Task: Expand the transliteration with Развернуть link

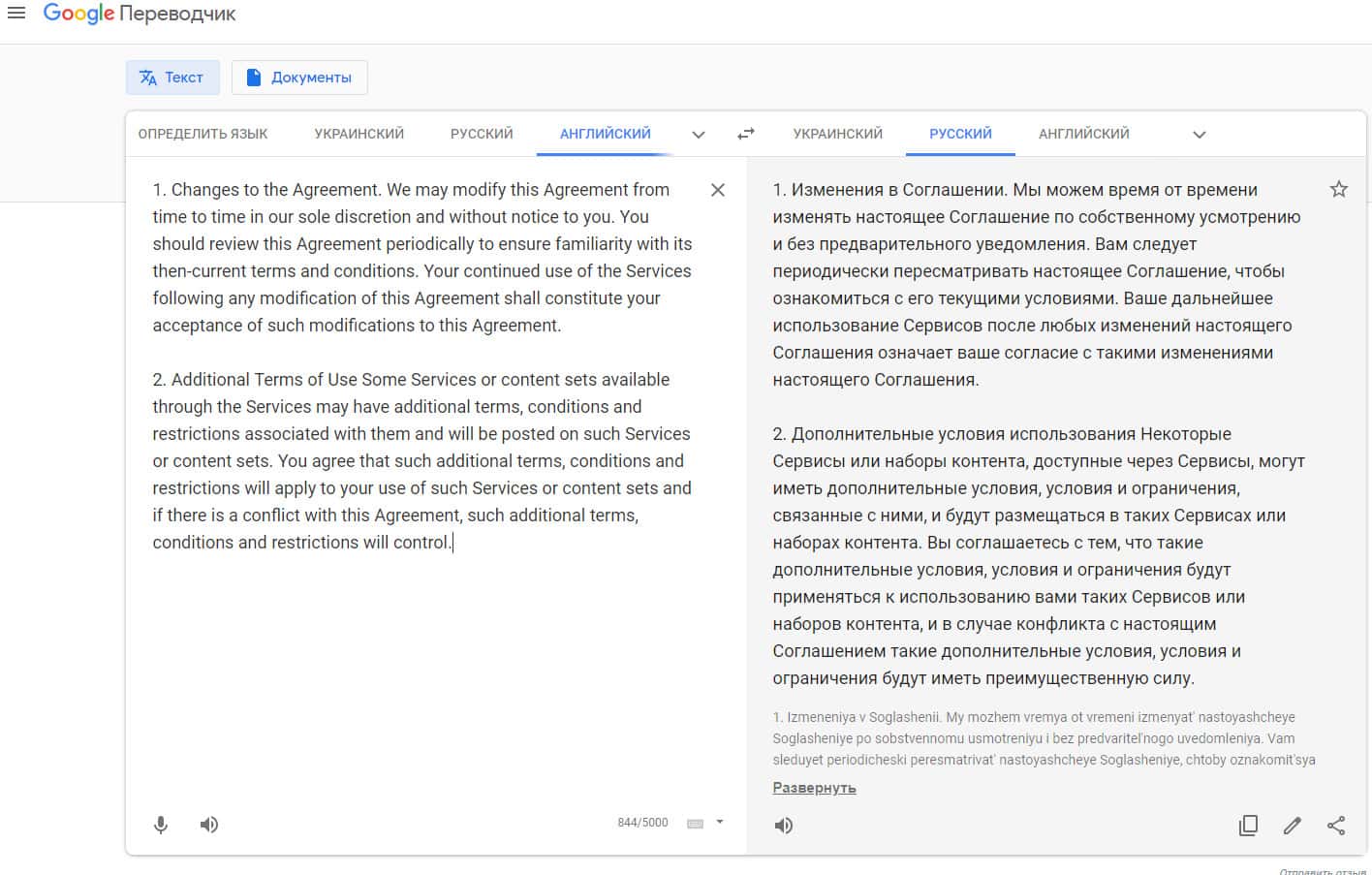Action: click(814, 788)
